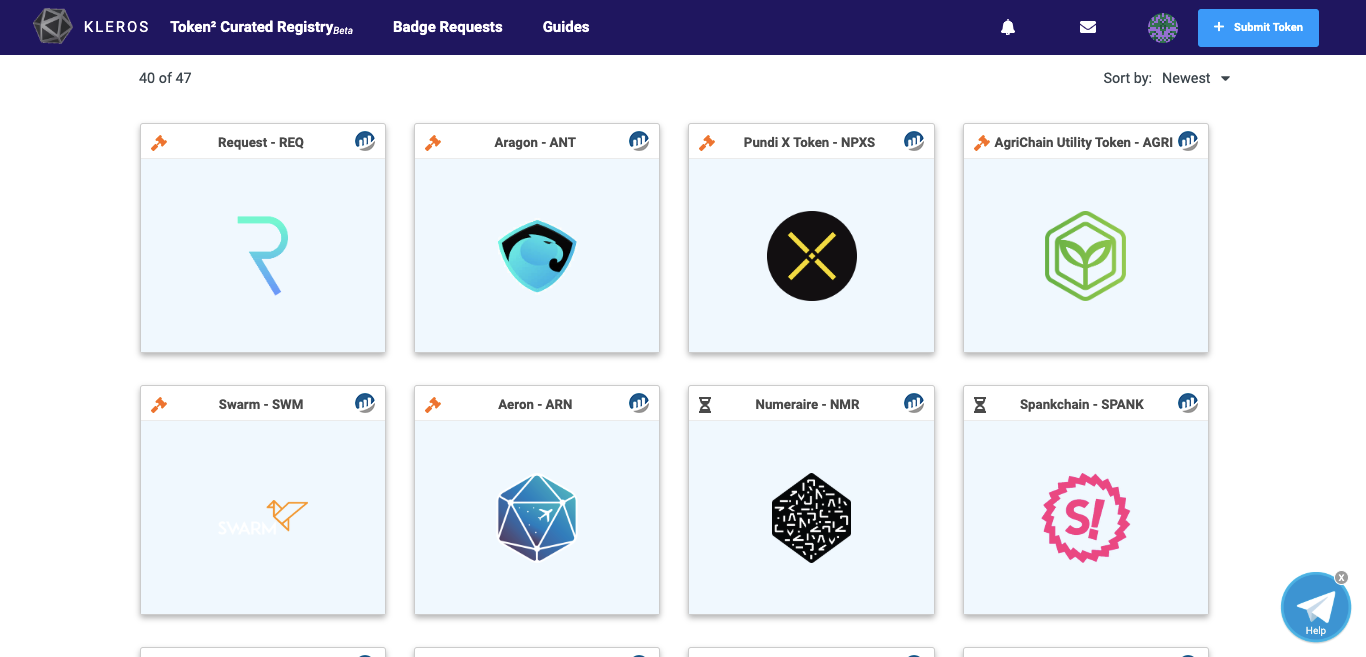Image resolution: width=1366 pixels, height=657 pixels.
Task: Click the Kleros logo icon
Action: point(52,27)
